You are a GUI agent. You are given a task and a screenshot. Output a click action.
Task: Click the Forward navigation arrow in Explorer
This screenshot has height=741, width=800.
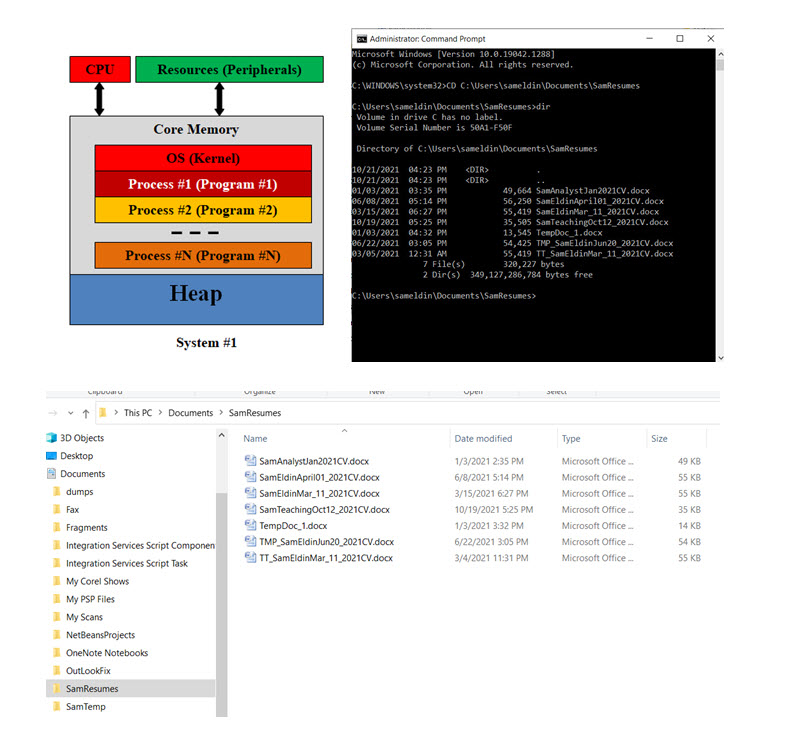tap(53, 413)
